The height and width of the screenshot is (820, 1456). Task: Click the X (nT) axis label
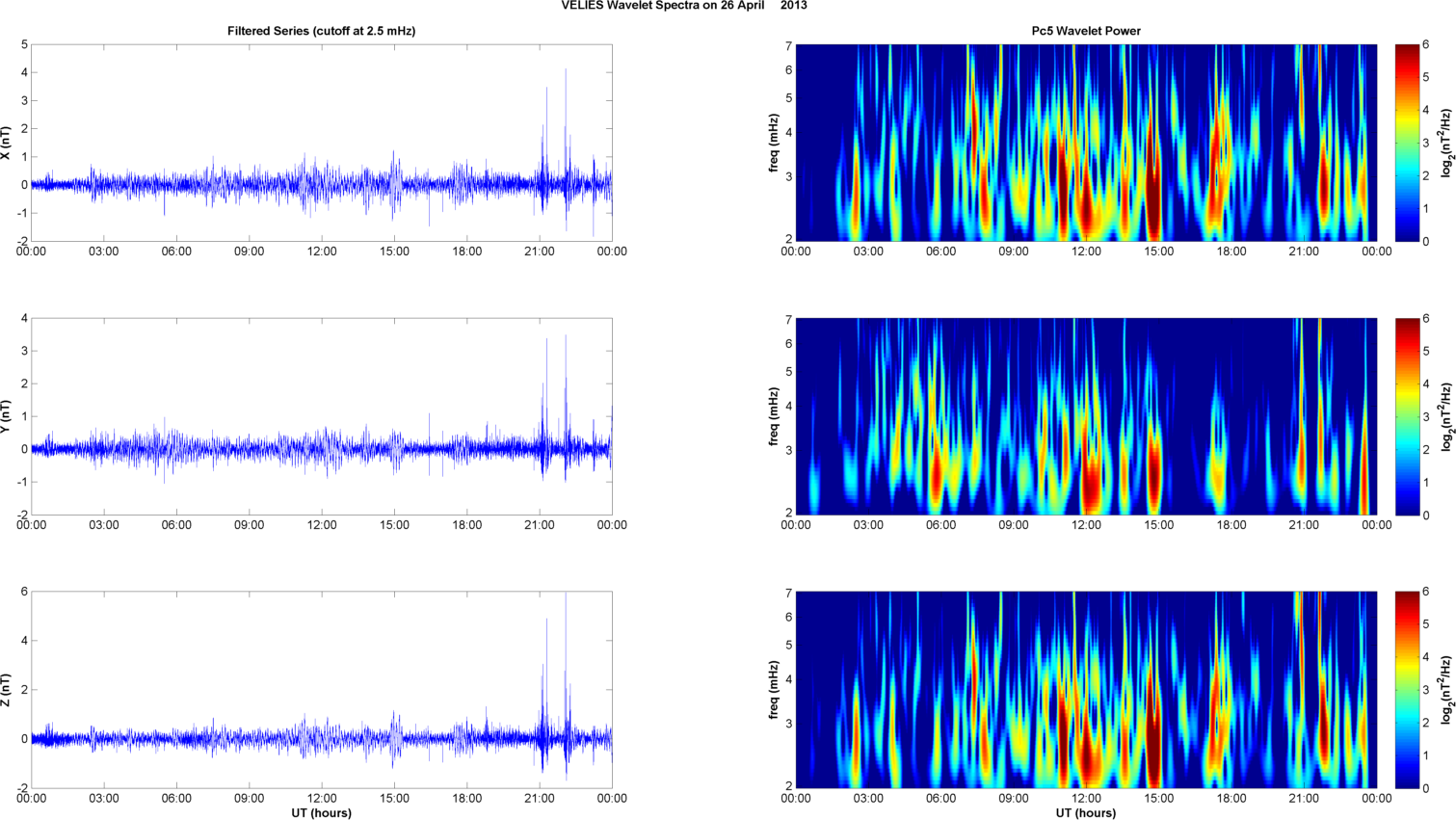coord(6,143)
